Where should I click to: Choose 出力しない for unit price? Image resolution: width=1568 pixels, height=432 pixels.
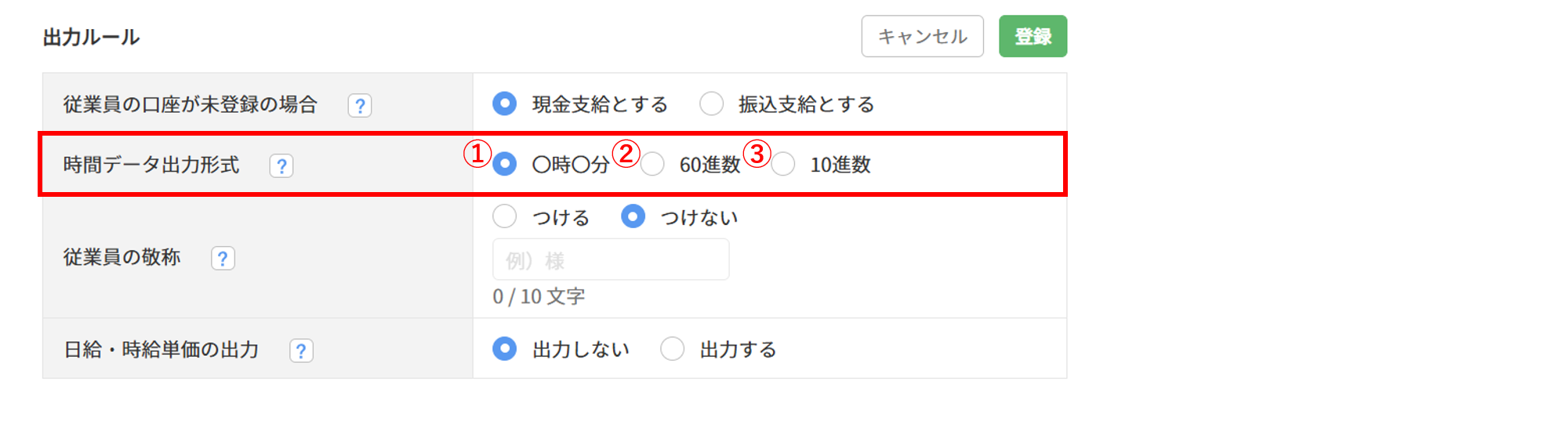pos(504,348)
